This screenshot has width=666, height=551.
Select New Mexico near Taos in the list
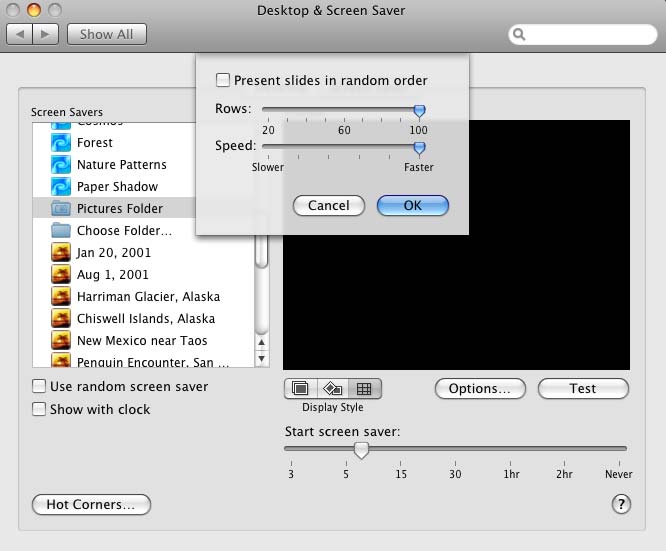tap(143, 341)
